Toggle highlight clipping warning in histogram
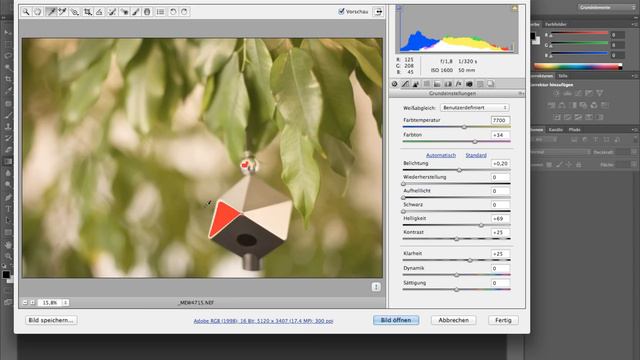This screenshot has height=360, width=640. [x=515, y=8]
